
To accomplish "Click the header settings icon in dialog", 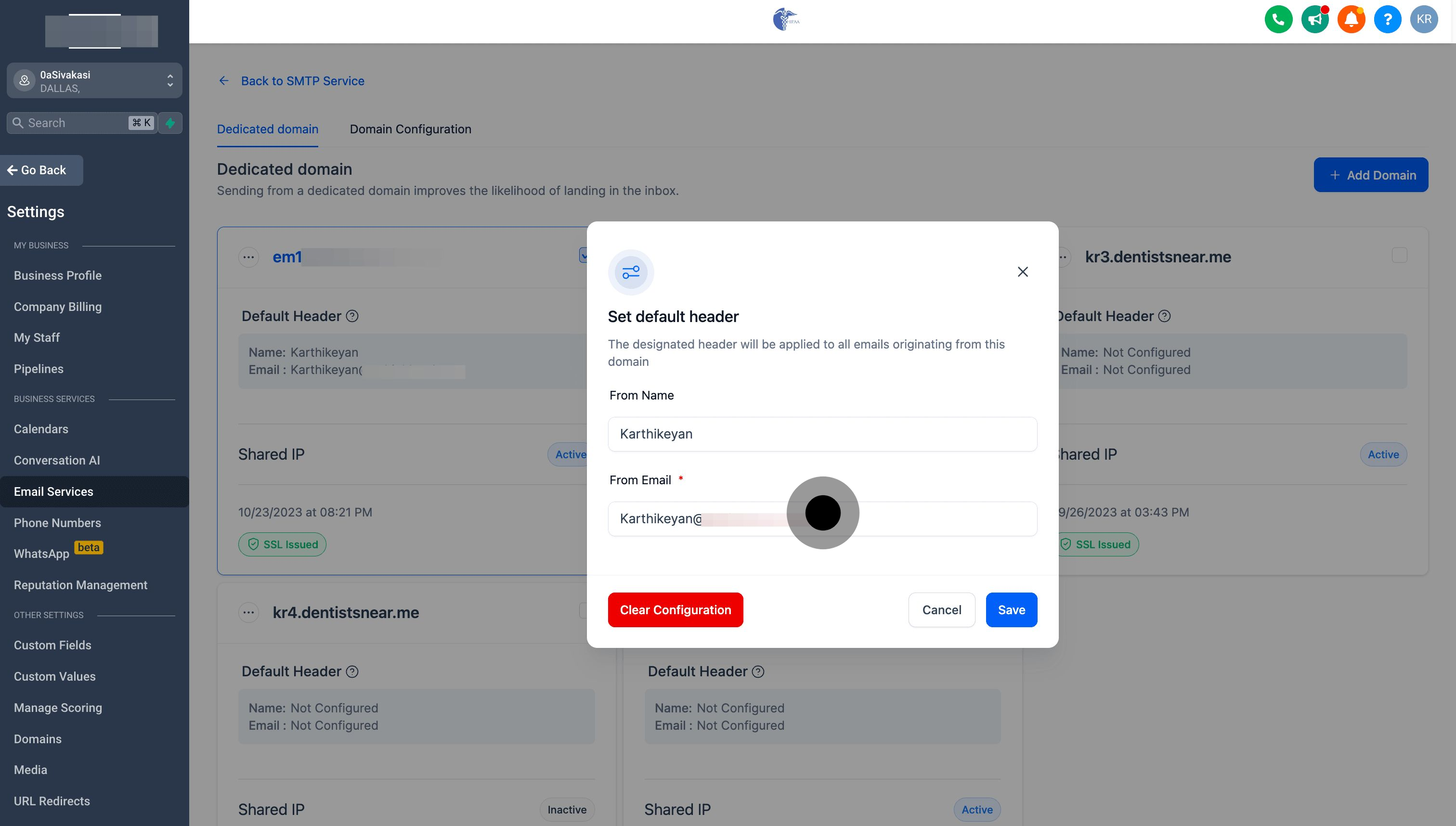I will (x=631, y=272).
